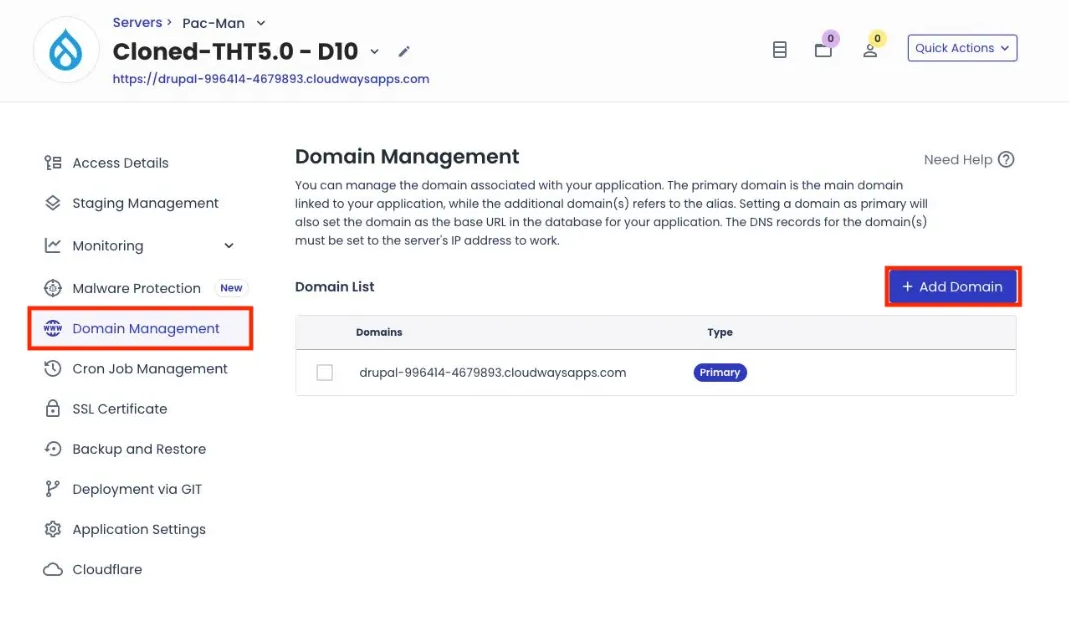The image size is (1069, 620).
Task: Click the Drupal application logo icon
Action: 66,50
